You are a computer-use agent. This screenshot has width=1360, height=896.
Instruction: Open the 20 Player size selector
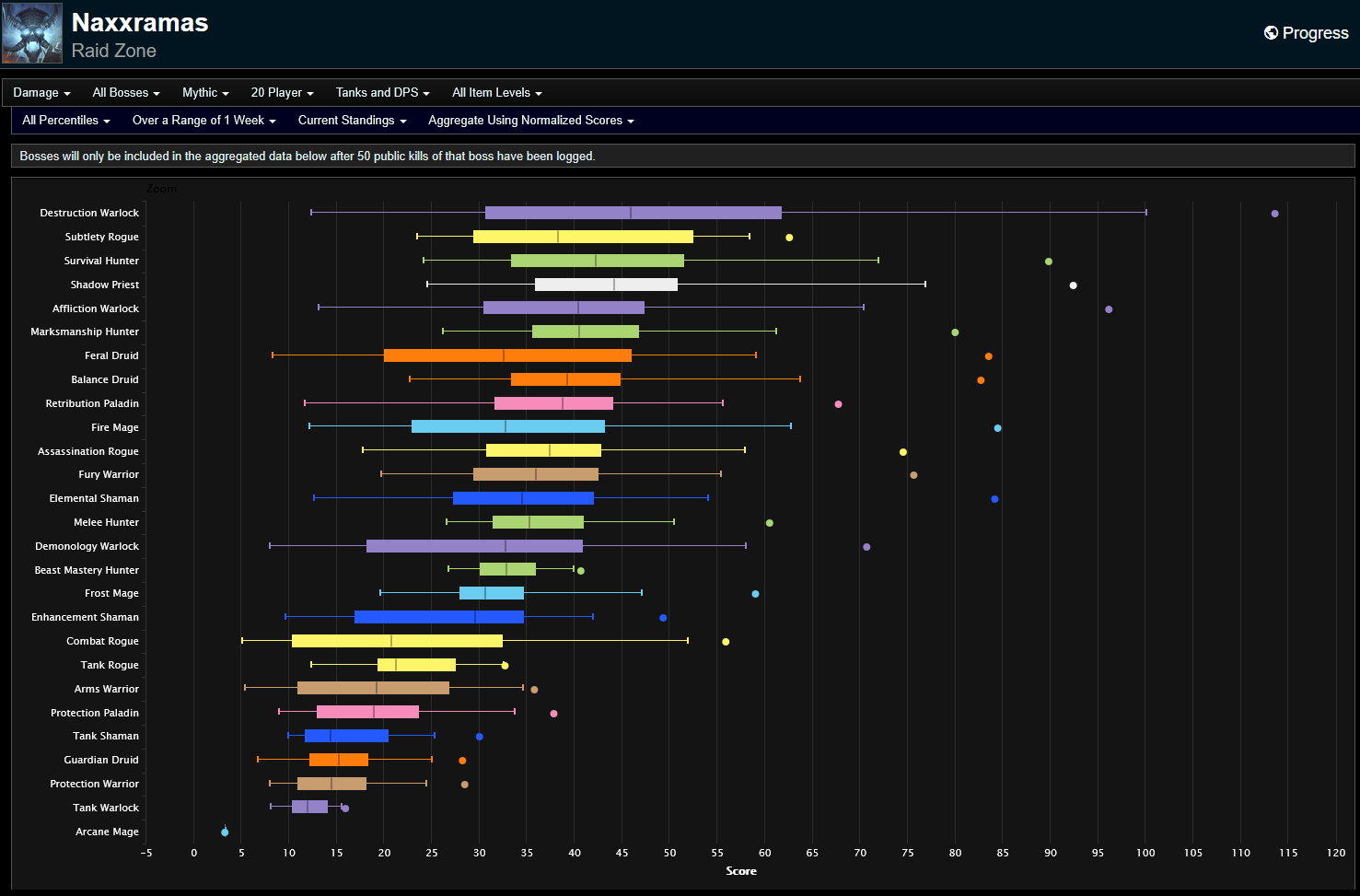281,92
